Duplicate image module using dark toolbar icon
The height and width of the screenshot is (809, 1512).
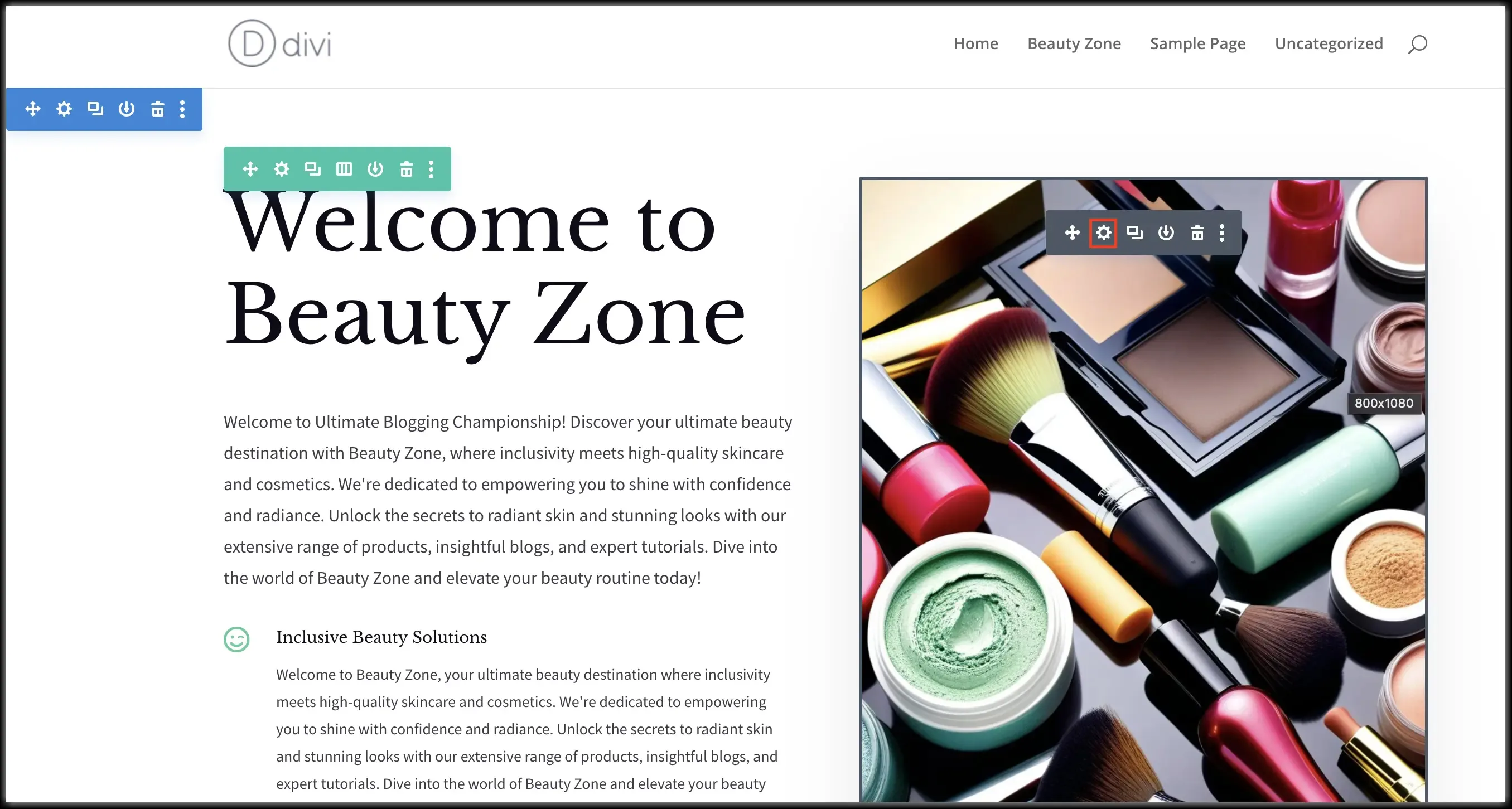coord(1134,232)
